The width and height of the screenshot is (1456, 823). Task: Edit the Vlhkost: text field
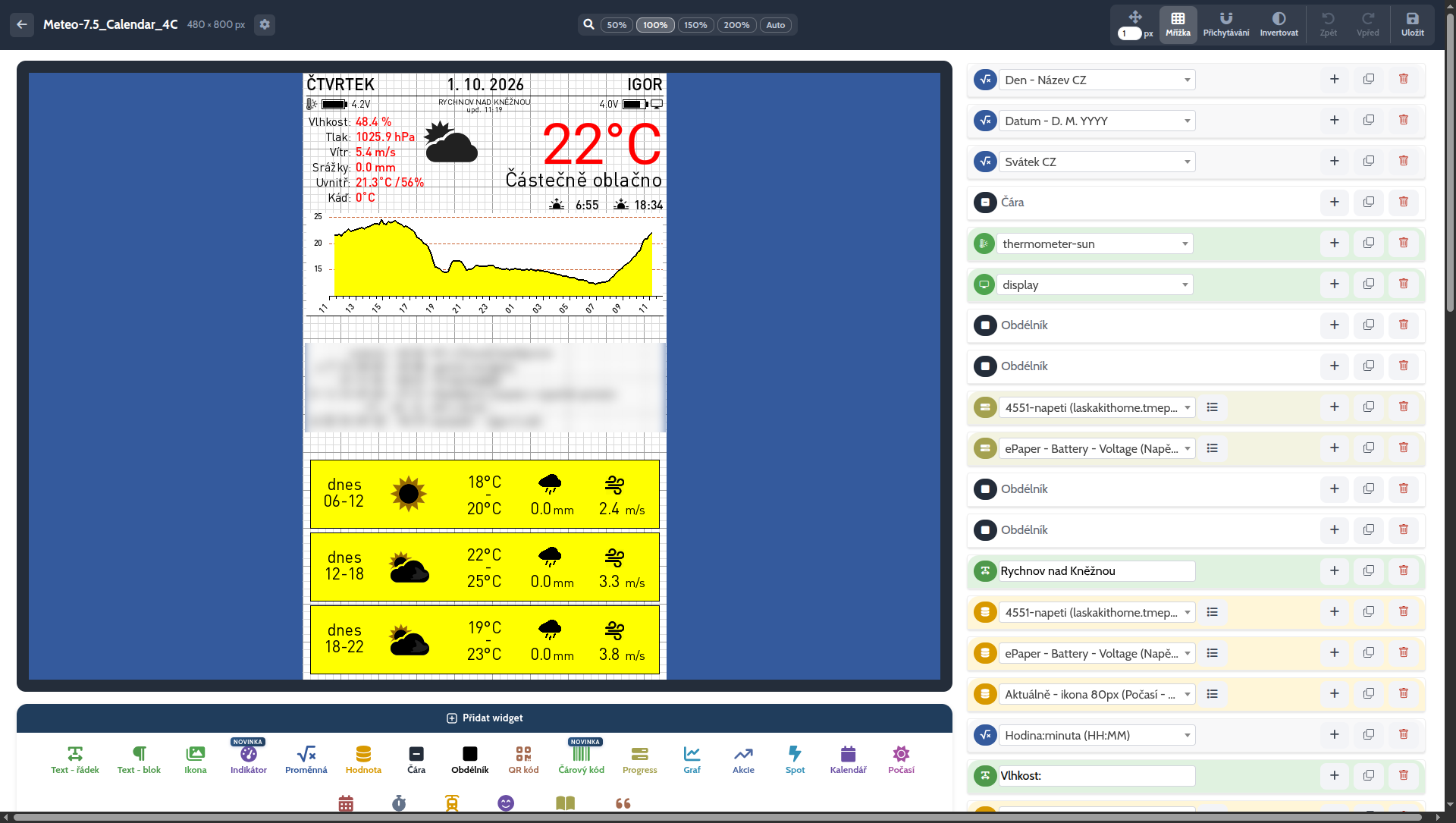1097,776
